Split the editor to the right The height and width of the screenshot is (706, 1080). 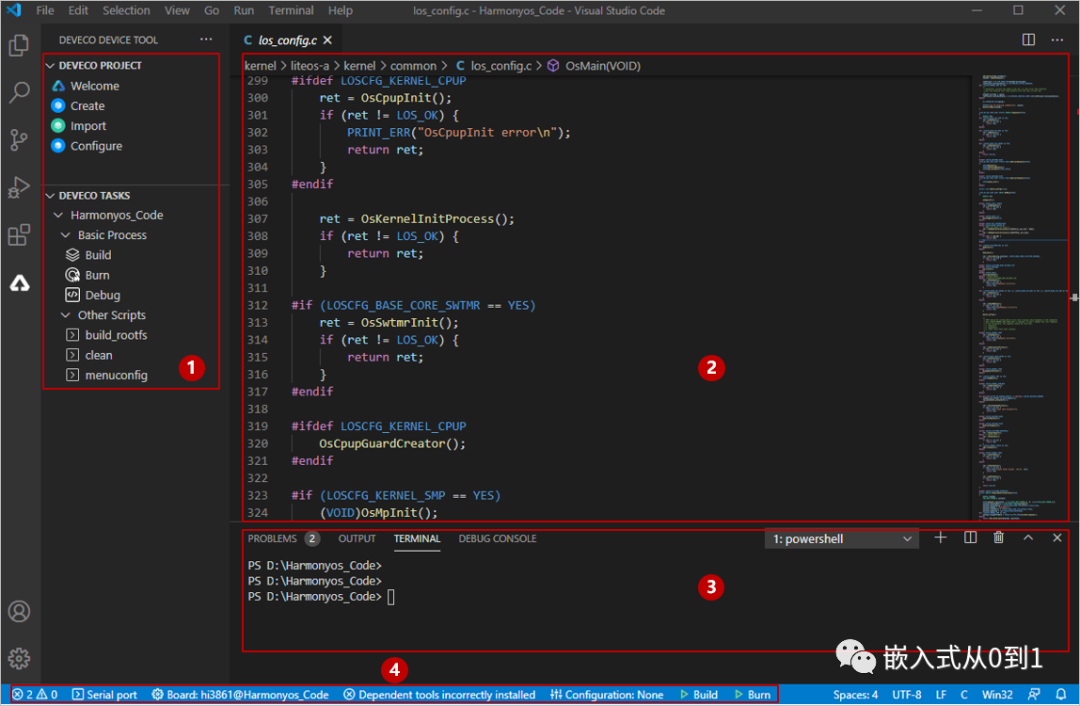tap(1029, 40)
